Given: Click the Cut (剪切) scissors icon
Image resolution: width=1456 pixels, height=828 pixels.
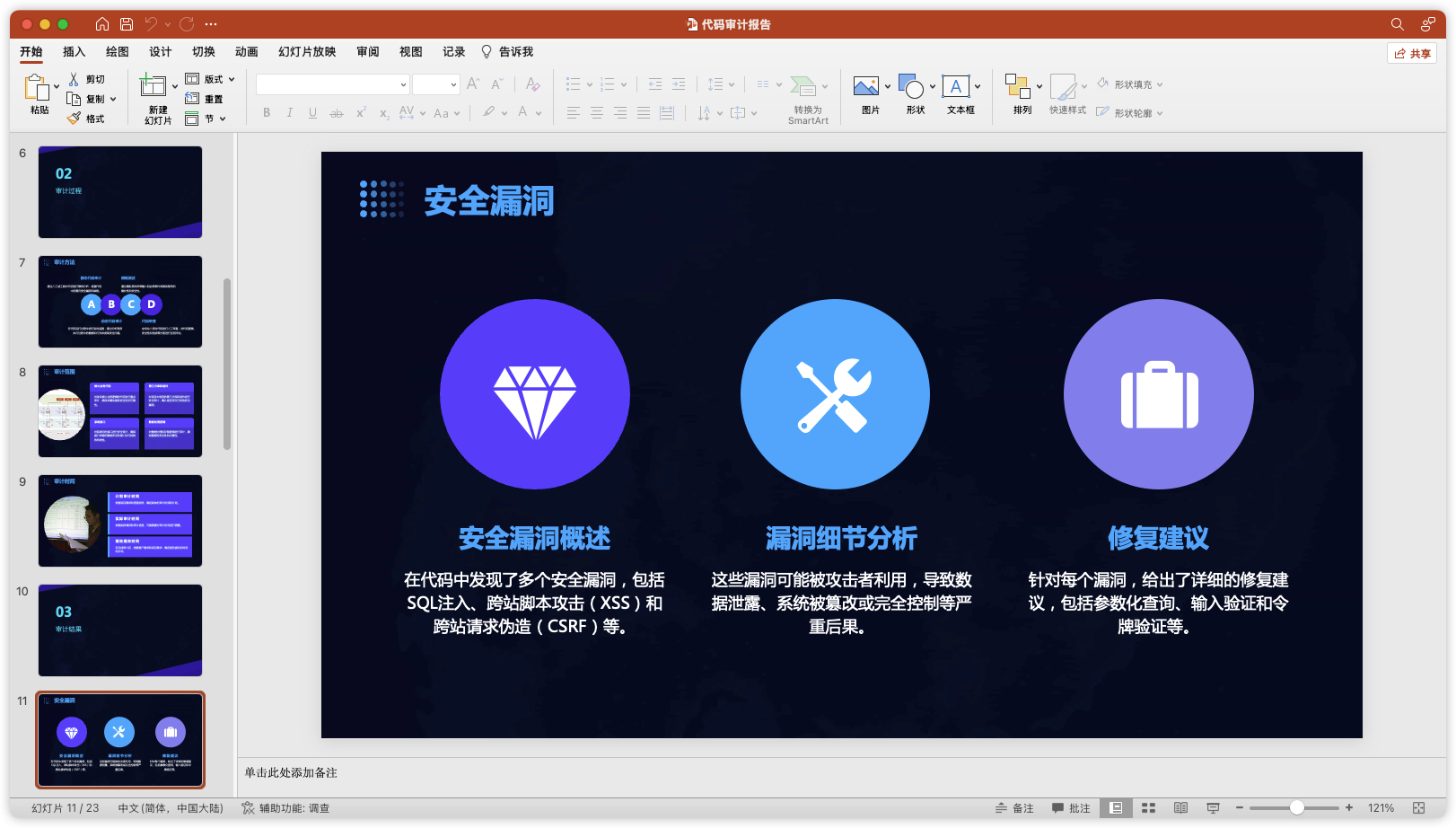Looking at the screenshot, I should pyautogui.click(x=74, y=79).
